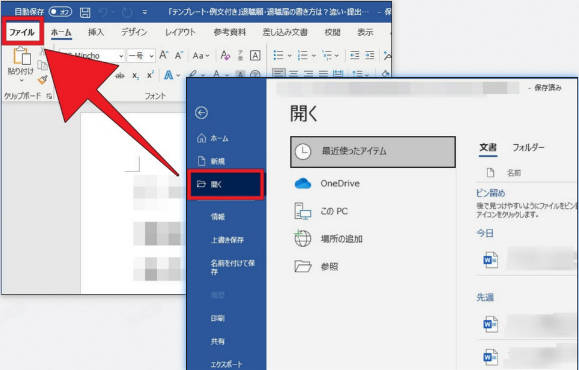Open the 参考資料 ribbon tab

(x=229, y=32)
